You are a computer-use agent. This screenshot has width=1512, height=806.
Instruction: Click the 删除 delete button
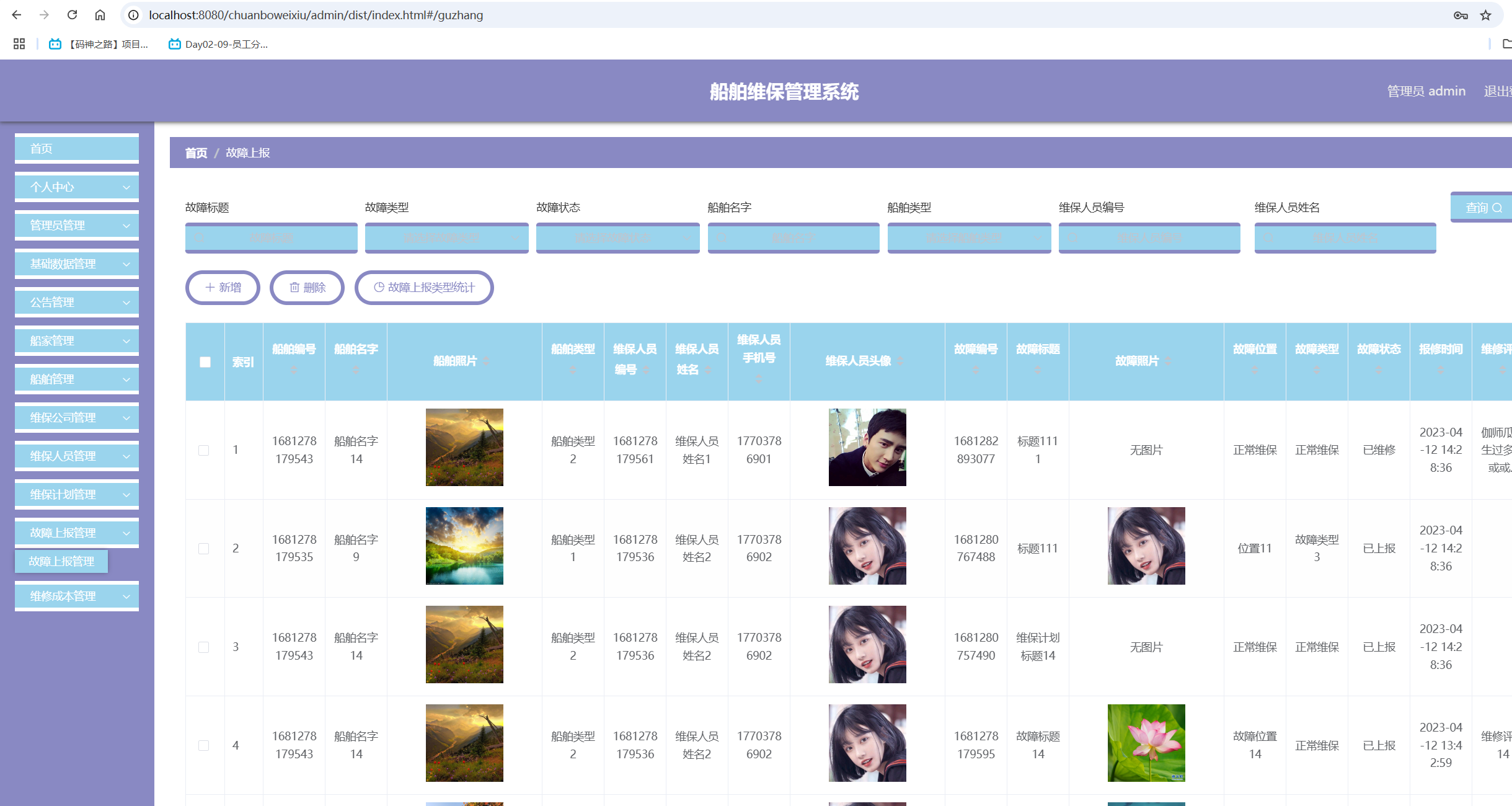307,288
